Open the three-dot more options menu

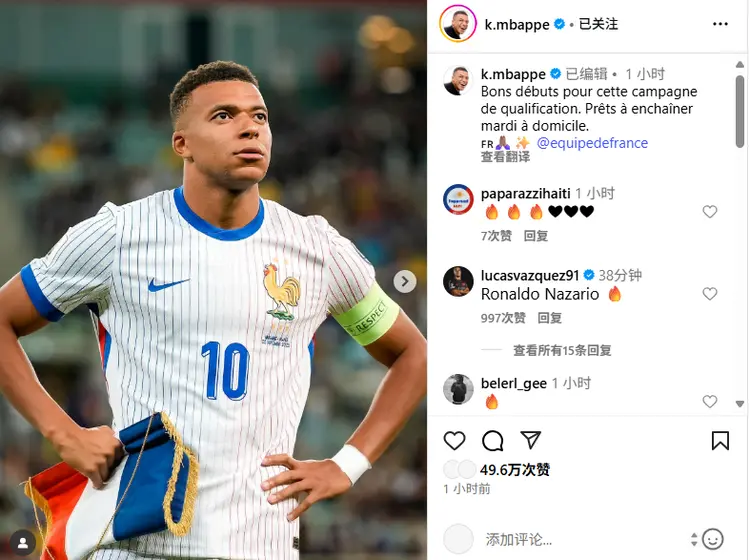click(x=720, y=24)
